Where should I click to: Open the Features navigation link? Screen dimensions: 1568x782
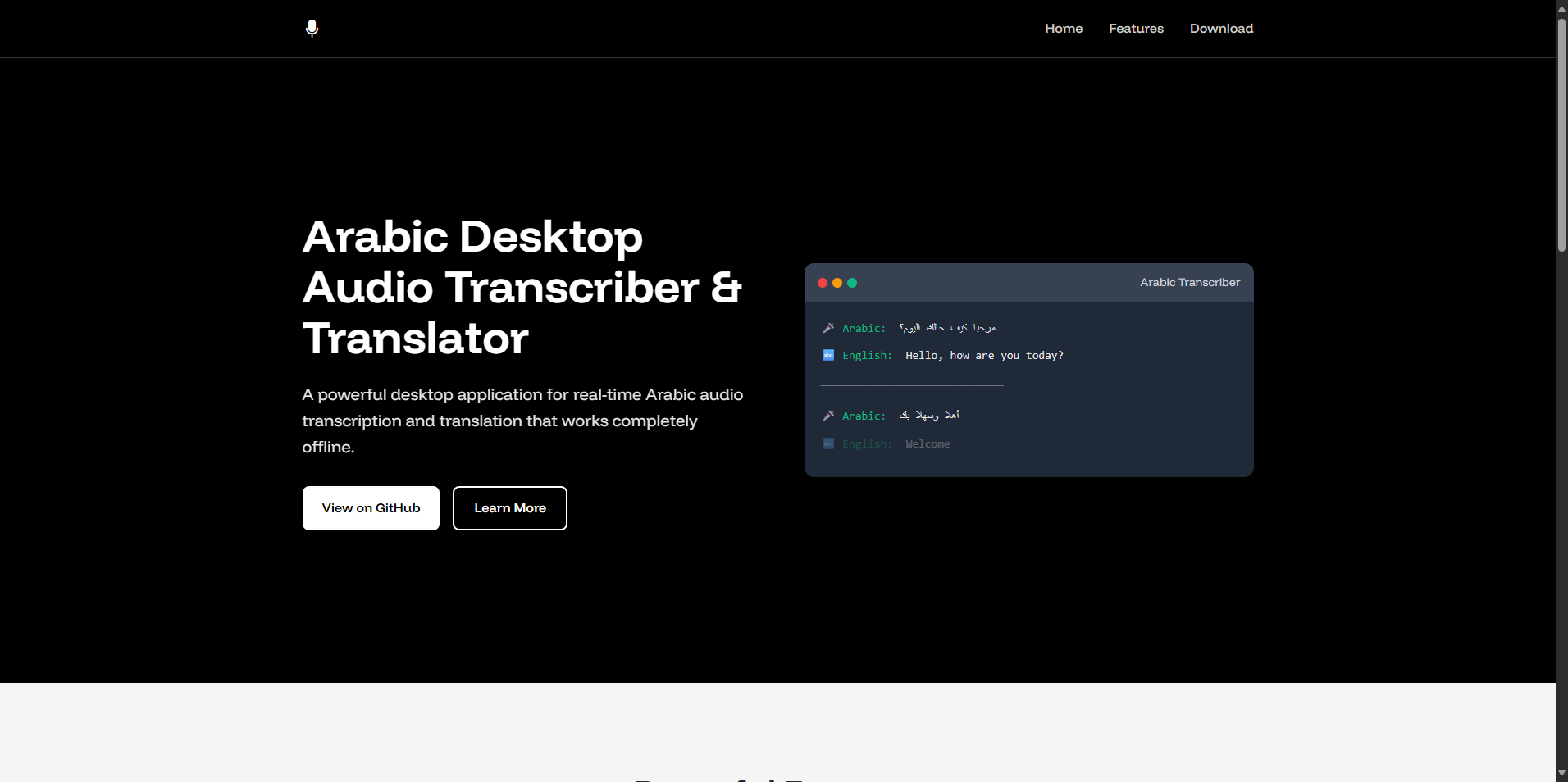pyautogui.click(x=1136, y=28)
